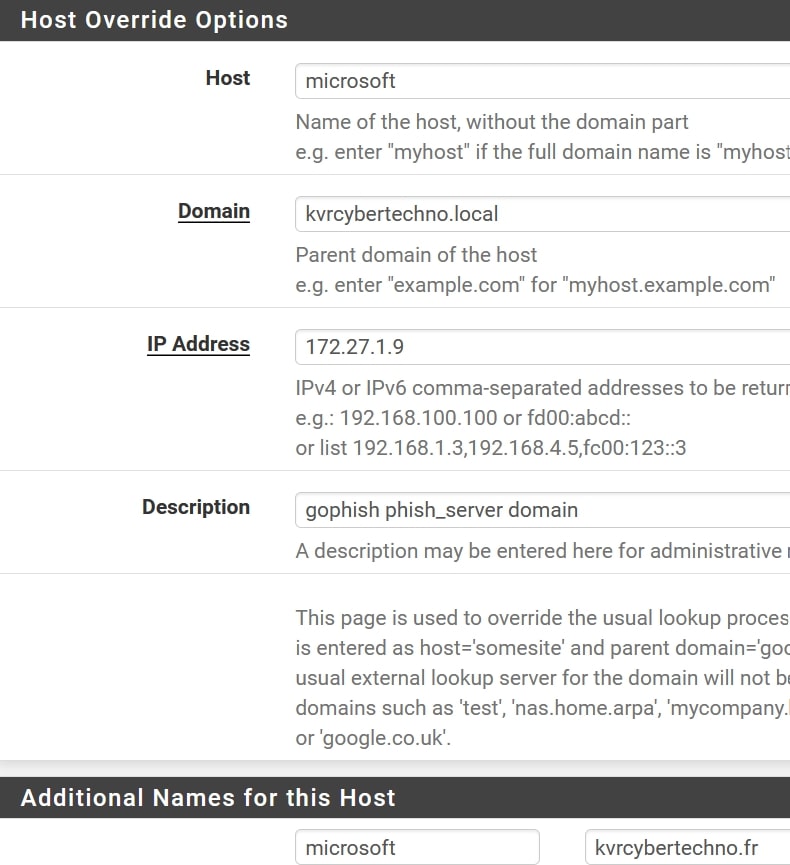Click the example.com domain example line
This screenshot has width=790, height=865.
coord(535,284)
